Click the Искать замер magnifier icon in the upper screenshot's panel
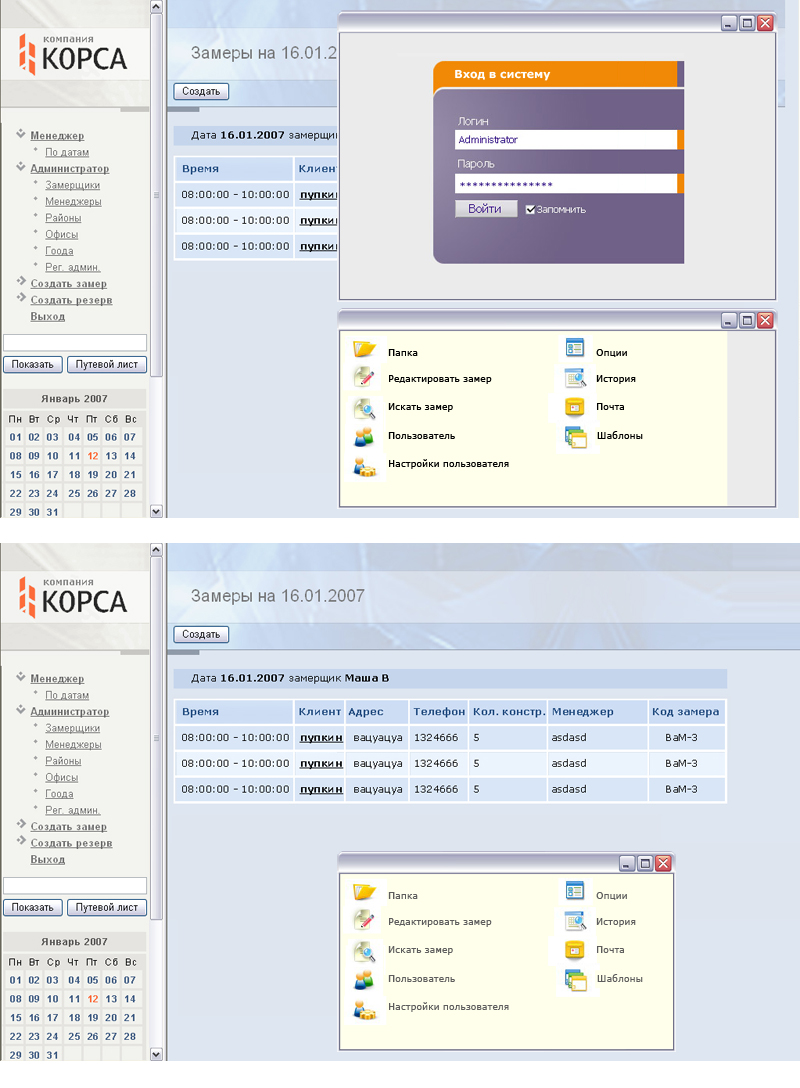This screenshot has width=800, height=1088. (x=364, y=409)
